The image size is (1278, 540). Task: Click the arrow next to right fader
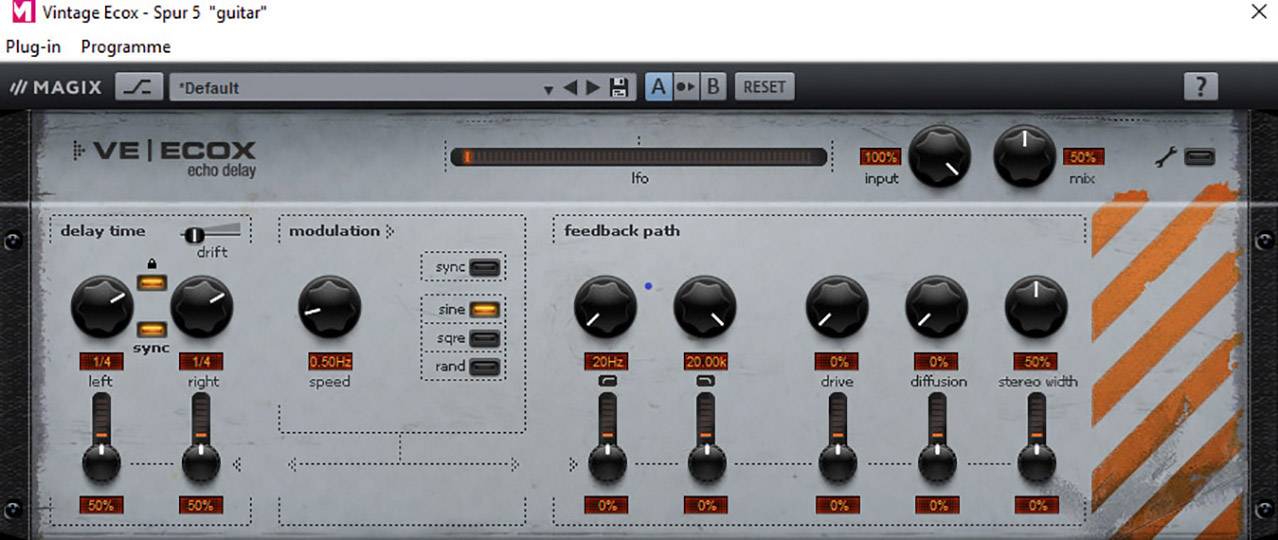point(236,463)
